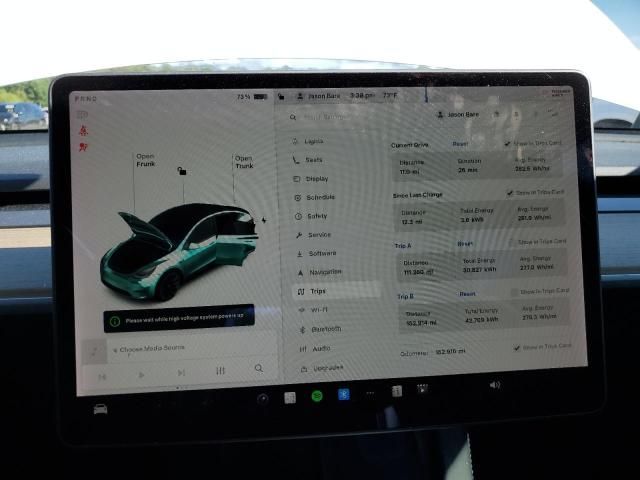Reset the Trip B counter
Viewport: 640px width, 480px height.
pos(467,295)
